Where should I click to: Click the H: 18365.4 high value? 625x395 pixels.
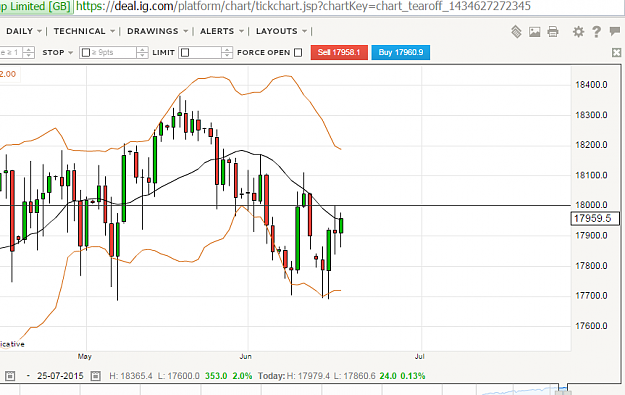click(x=131, y=376)
